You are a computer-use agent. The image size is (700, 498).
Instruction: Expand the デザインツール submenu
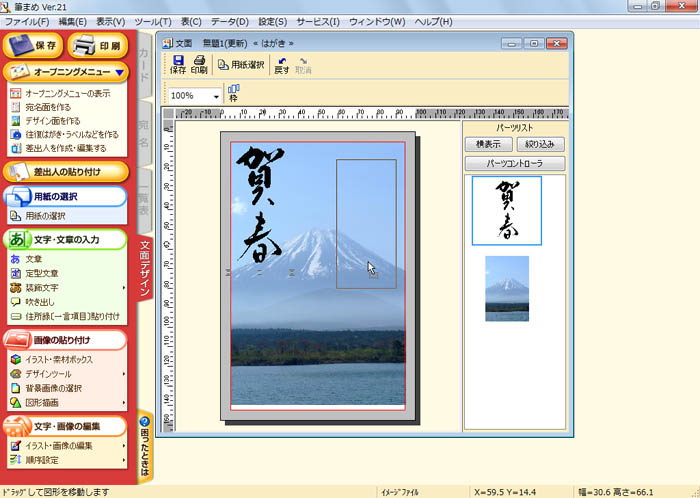pyautogui.click(x=54, y=374)
